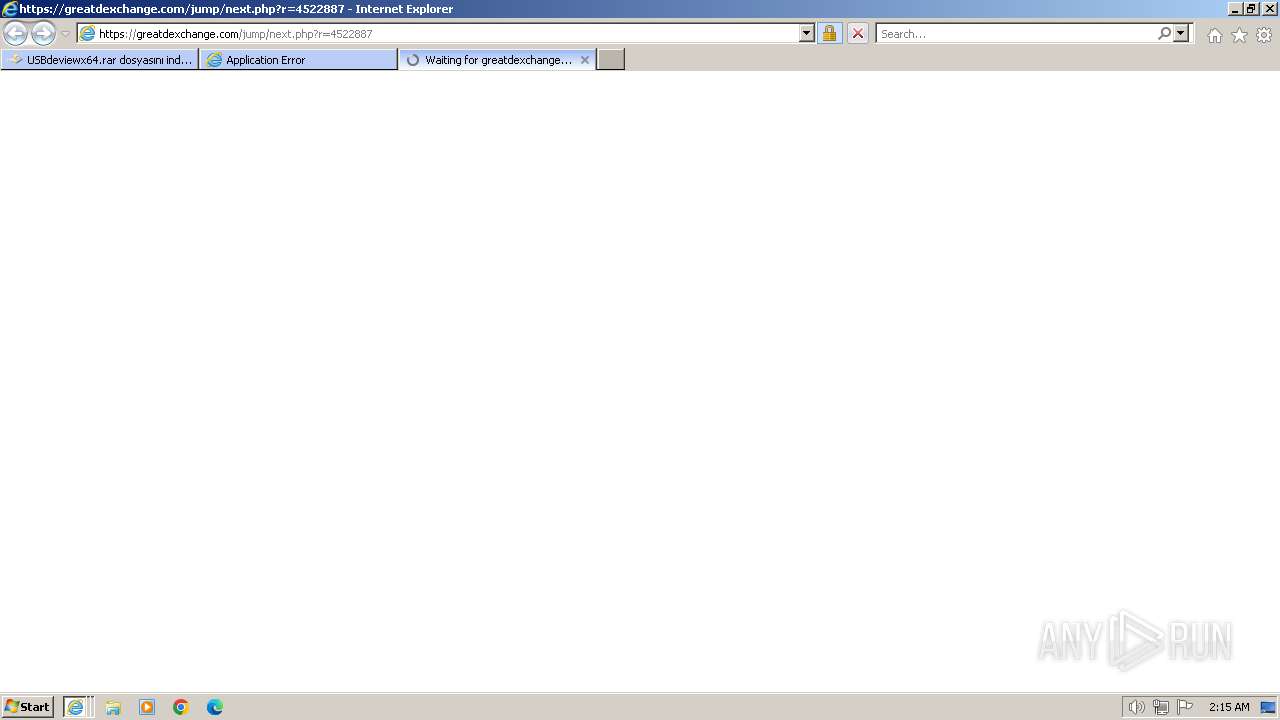Switch to Application Error tab
The image size is (1280, 720).
pos(298,60)
